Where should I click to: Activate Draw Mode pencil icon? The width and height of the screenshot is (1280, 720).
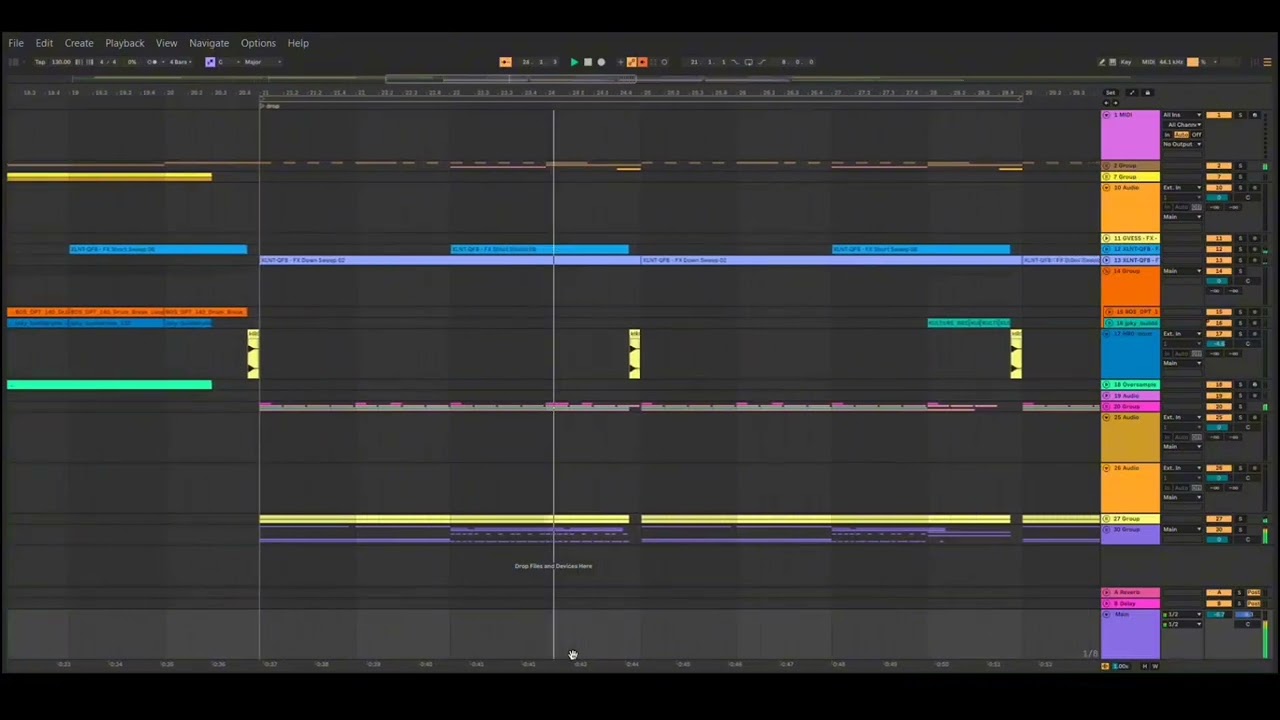(1102, 62)
